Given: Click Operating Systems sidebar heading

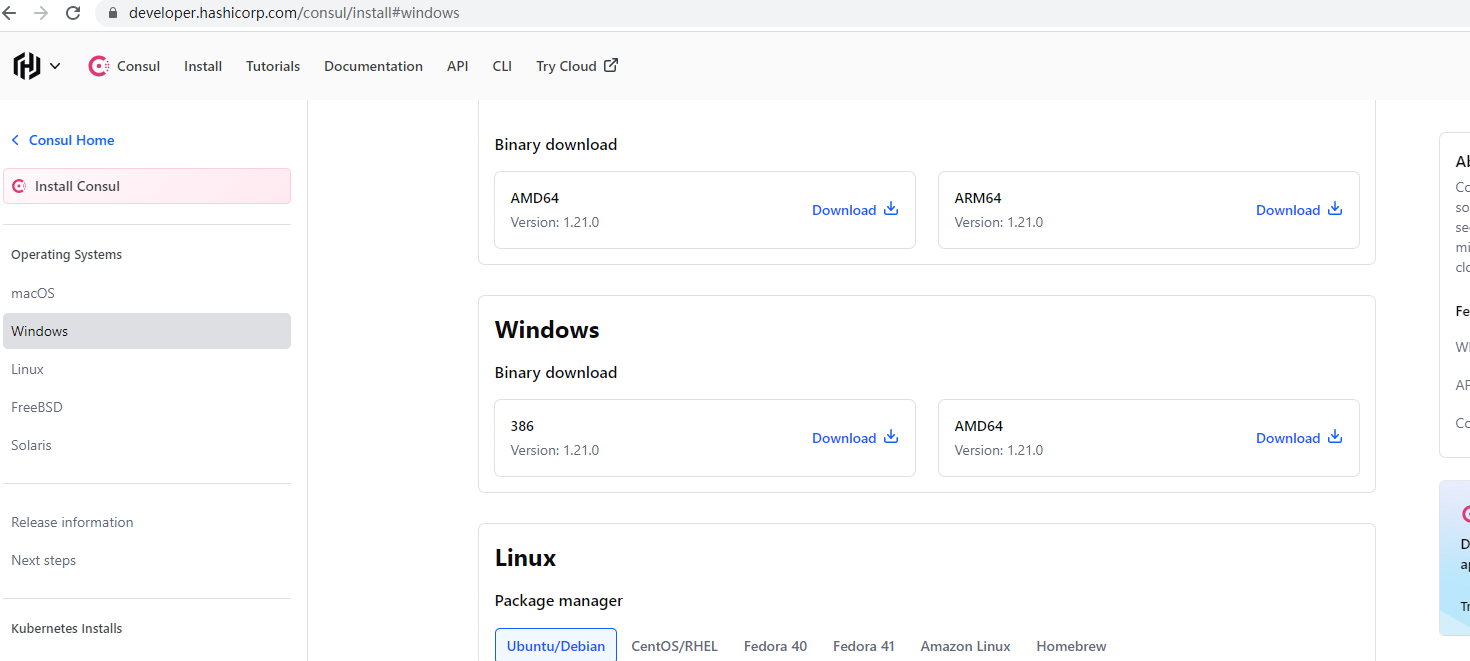Looking at the screenshot, I should [66, 255].
